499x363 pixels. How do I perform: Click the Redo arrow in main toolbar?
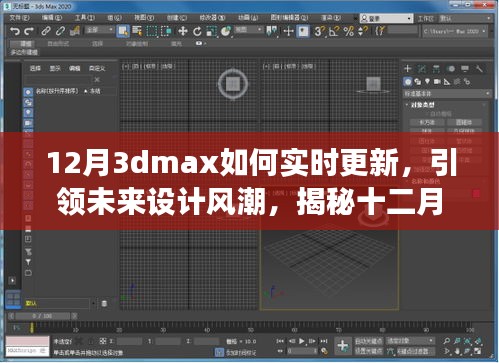[29, 31]
